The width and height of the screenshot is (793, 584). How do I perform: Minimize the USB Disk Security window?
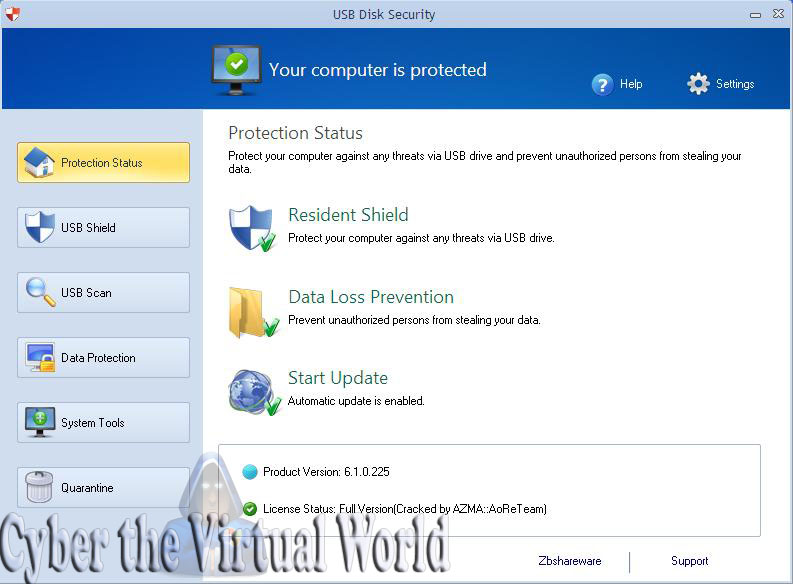click(755, 15)
